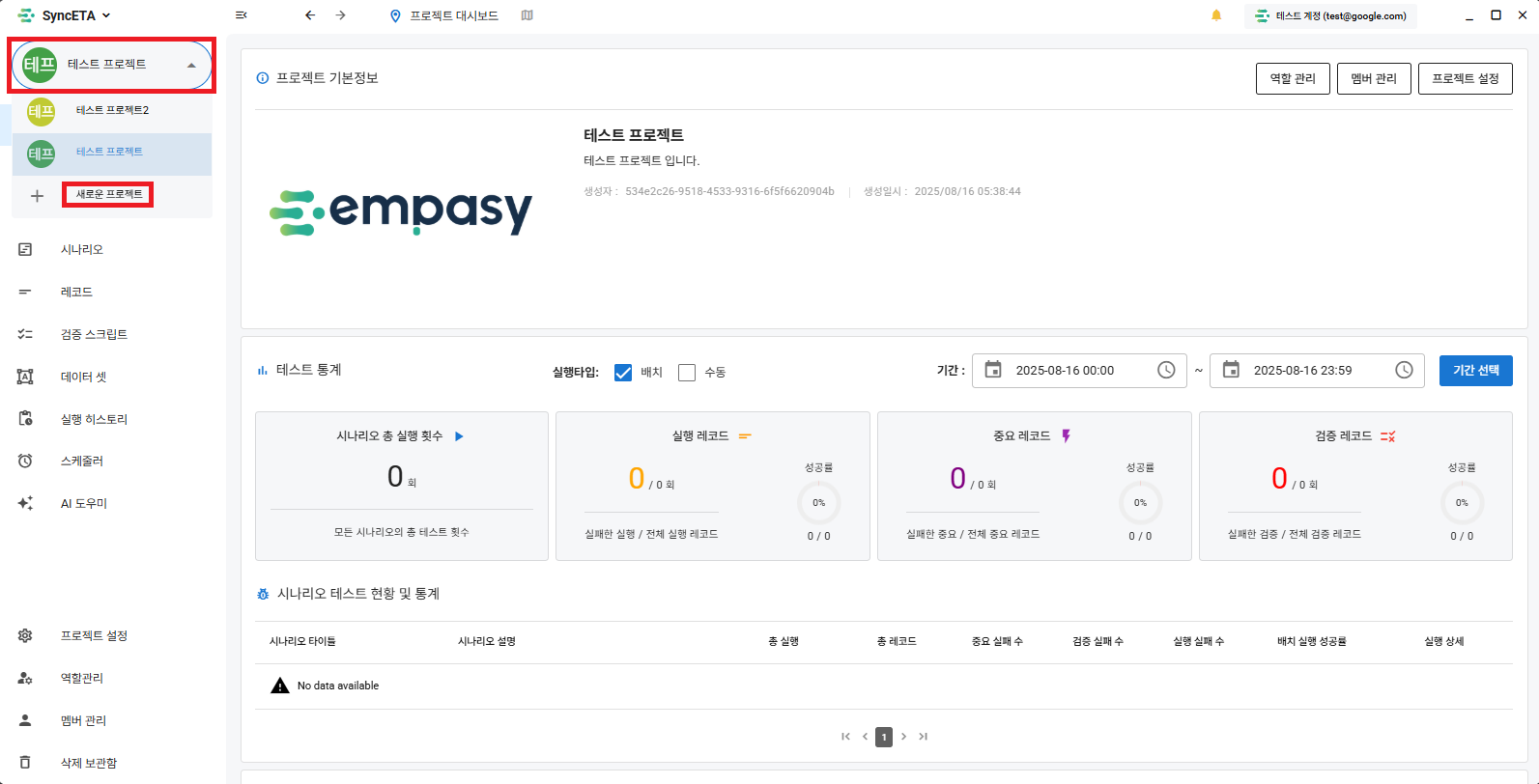Click the top 프로젝트 설정 button

1466,78
